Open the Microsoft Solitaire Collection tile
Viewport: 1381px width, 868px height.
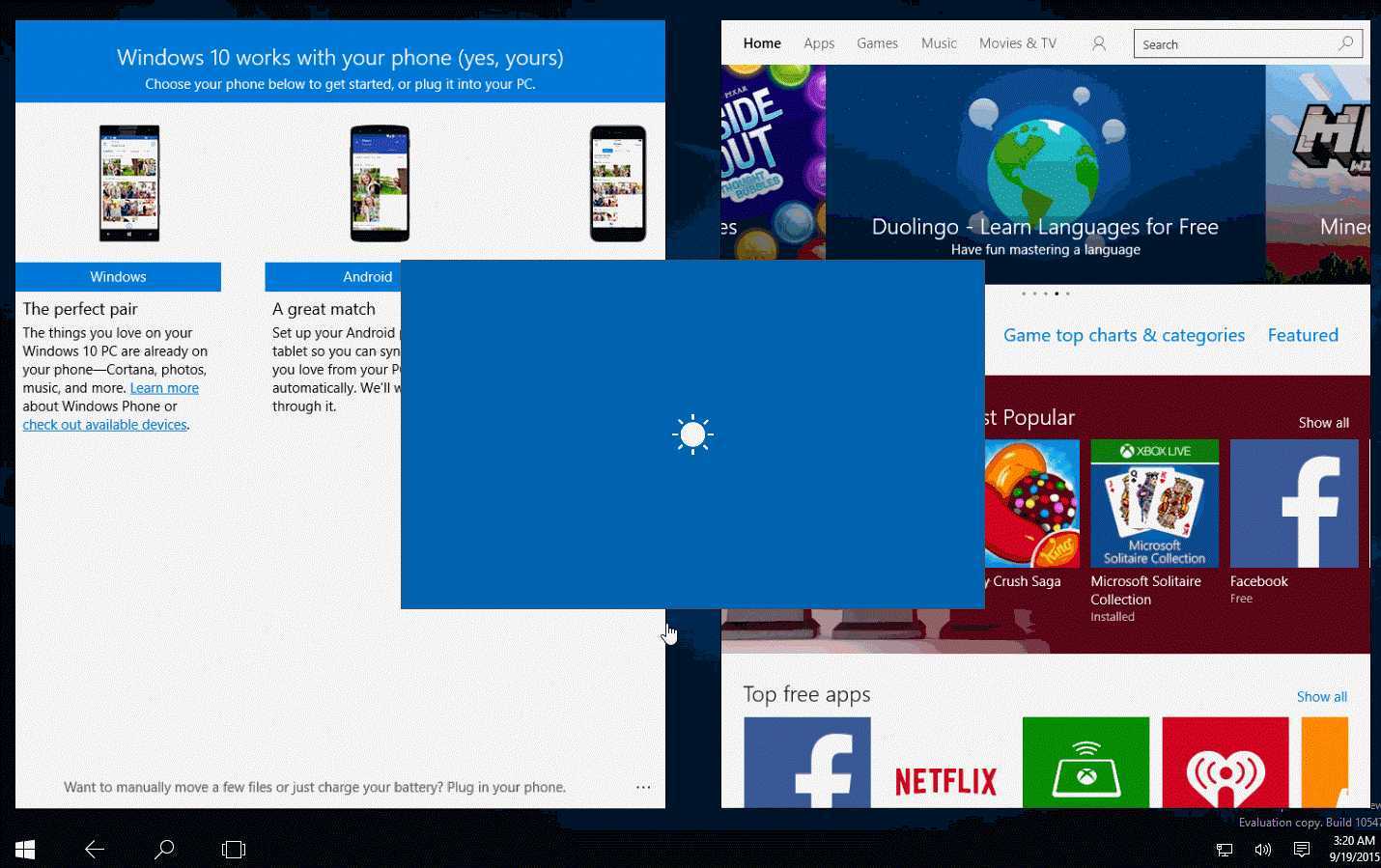tap(1155, 531)
